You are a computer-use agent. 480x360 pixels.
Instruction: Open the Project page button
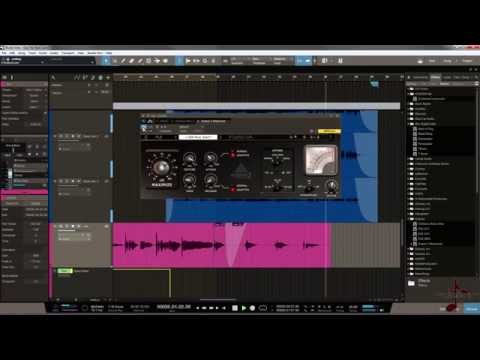tap(467, 61)
